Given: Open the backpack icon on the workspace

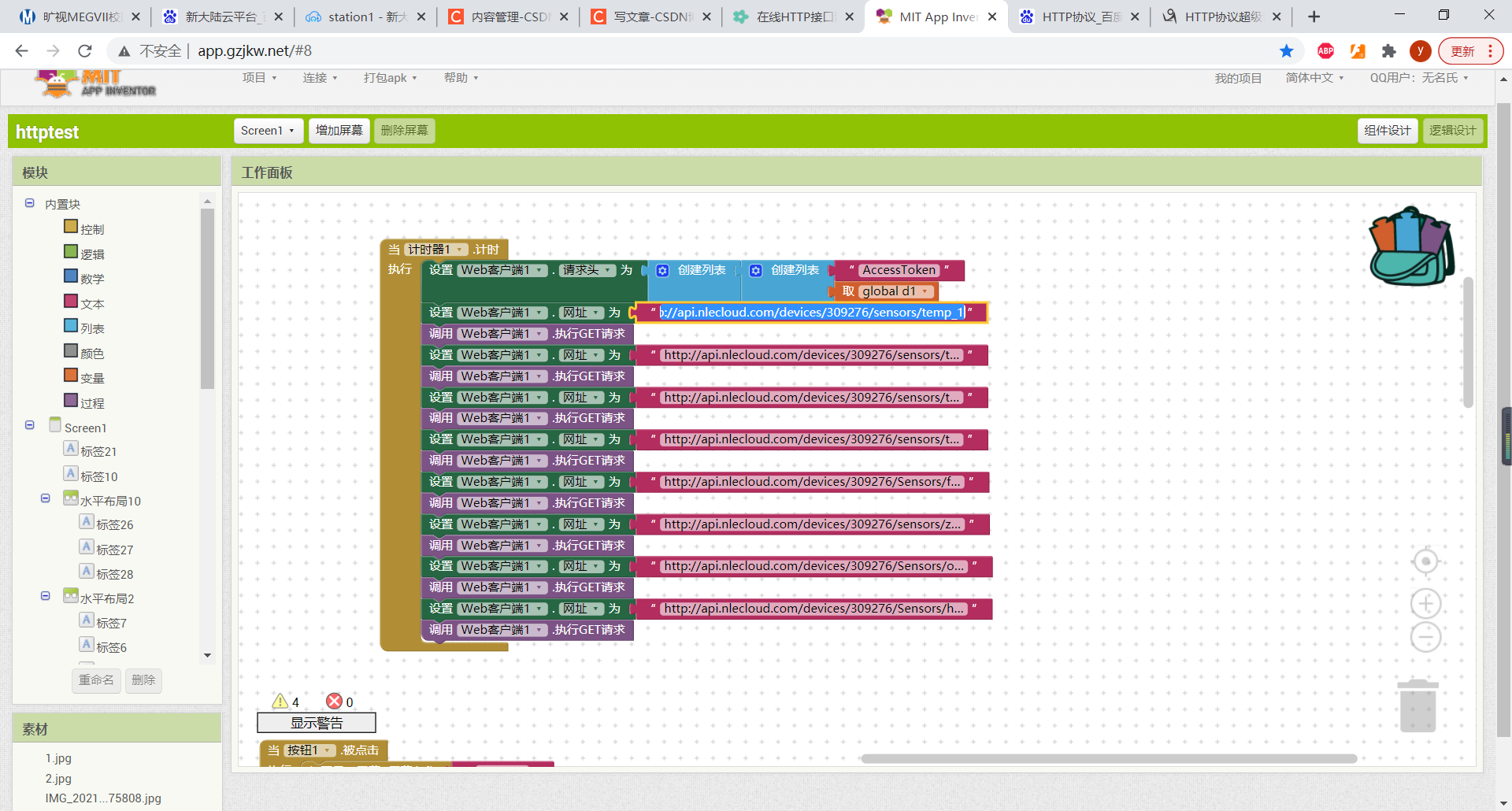Looking at the screenshot, I should tap(1412, 246).
